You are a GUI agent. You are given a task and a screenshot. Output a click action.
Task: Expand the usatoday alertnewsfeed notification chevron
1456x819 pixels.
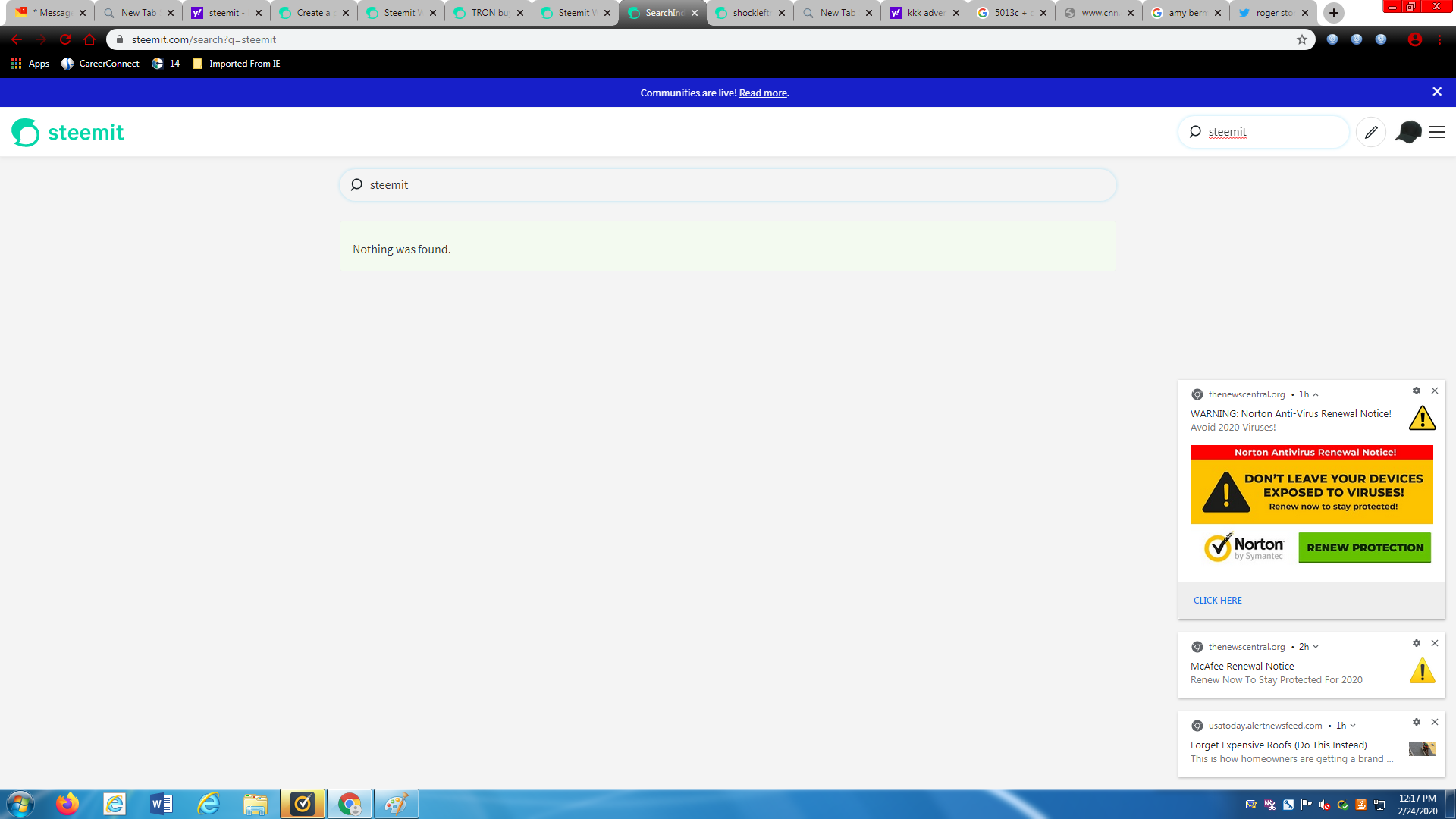coord(1353,726)
